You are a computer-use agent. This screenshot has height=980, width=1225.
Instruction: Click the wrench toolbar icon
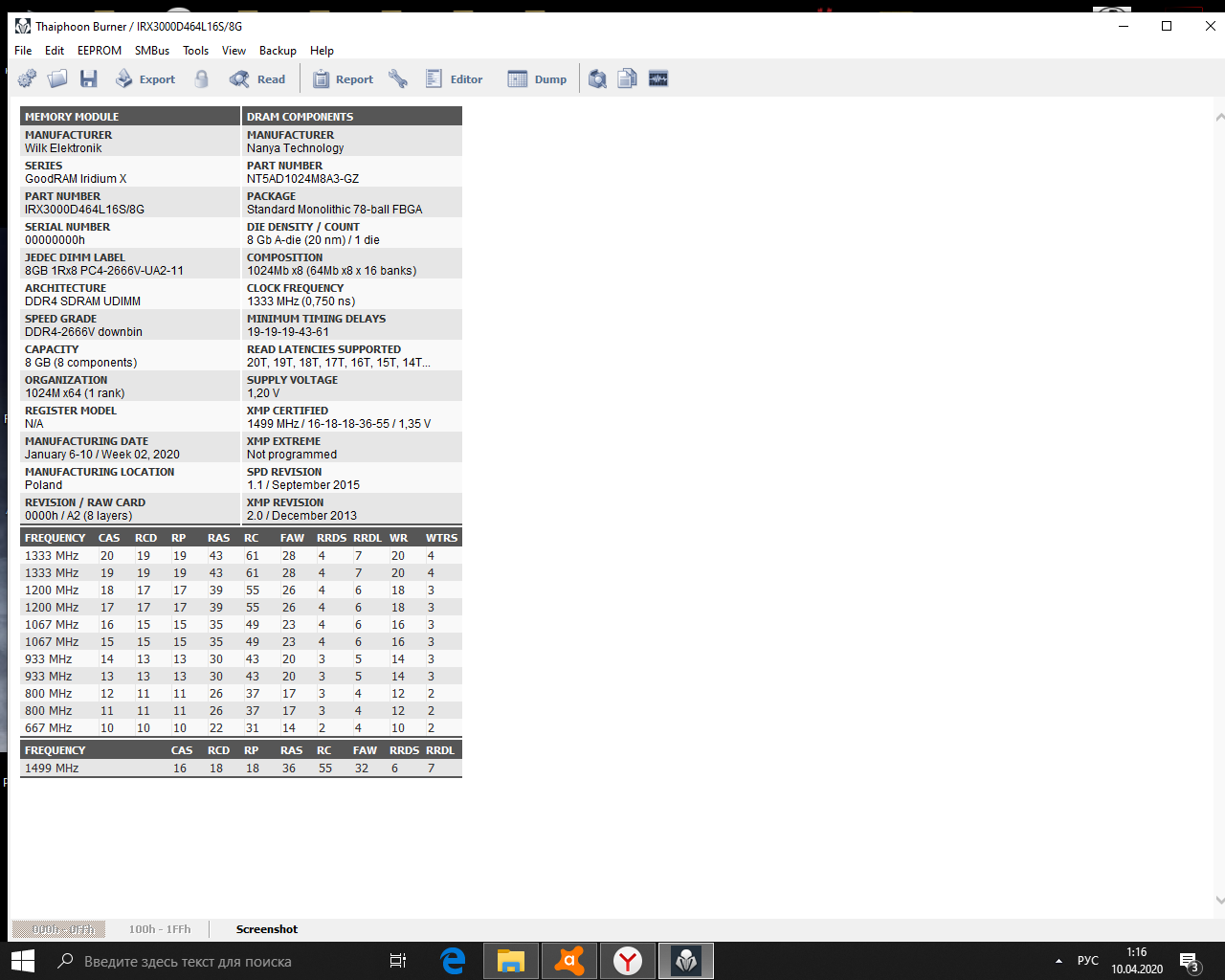tap(398, 79)
